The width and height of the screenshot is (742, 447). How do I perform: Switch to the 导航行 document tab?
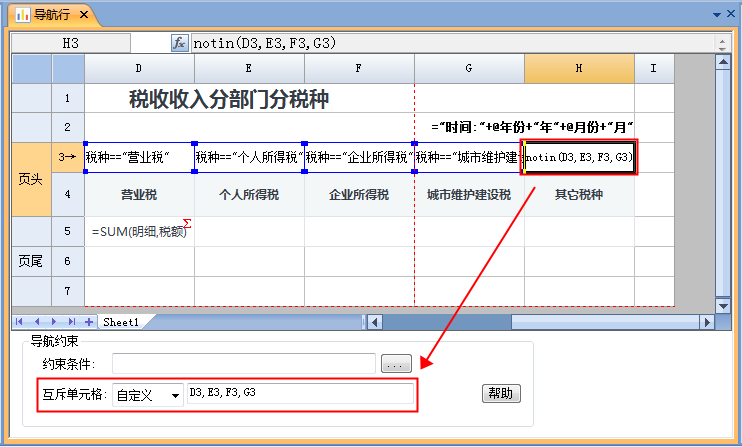(x=46, y=15)
